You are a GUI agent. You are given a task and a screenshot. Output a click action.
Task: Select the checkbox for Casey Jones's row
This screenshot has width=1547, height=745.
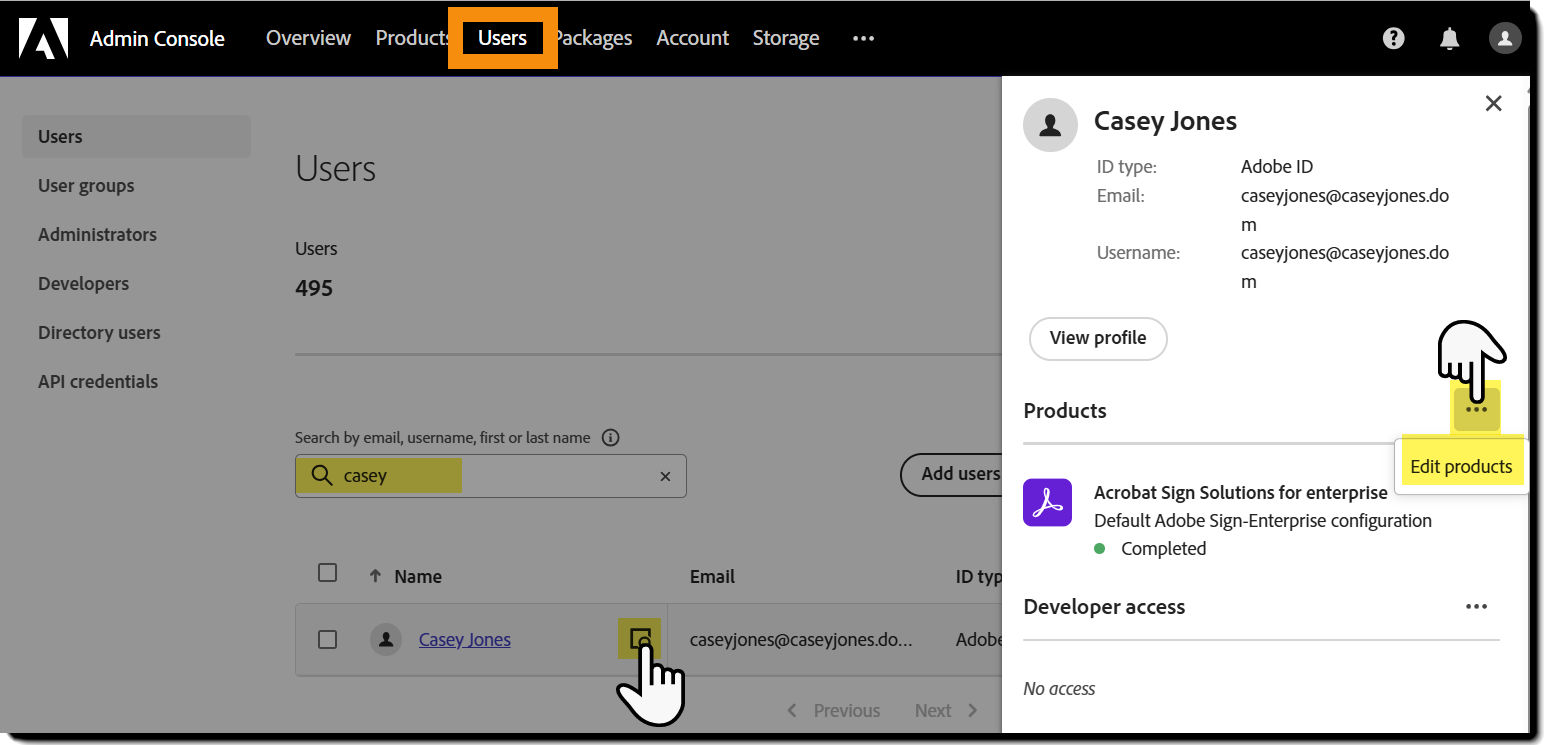pyautogui.click(x=327, y=639)
